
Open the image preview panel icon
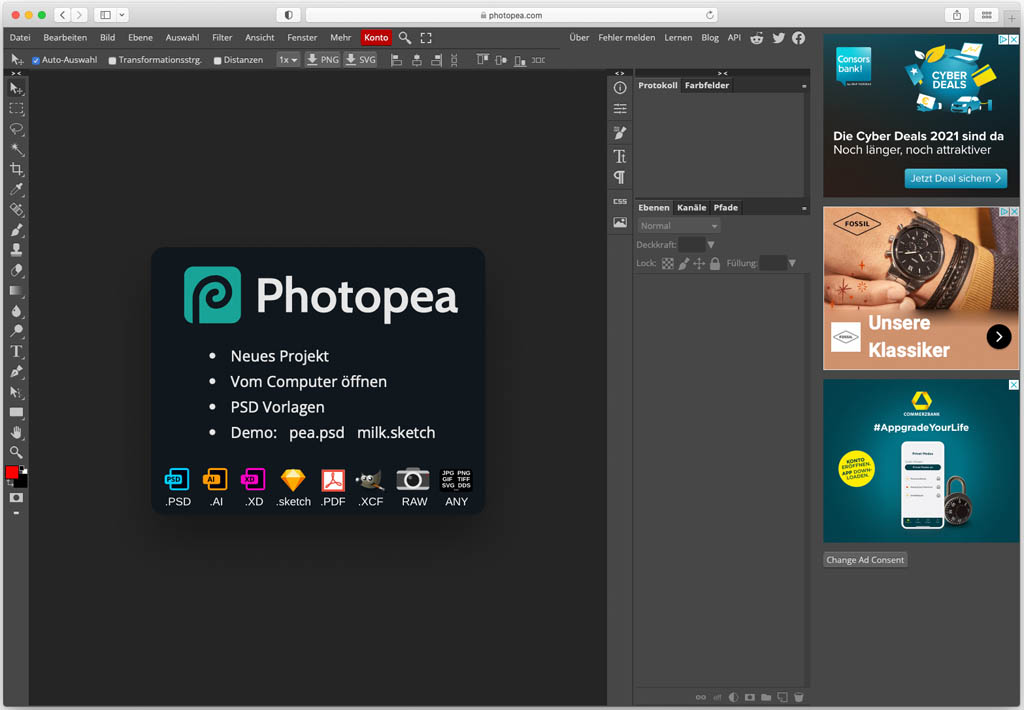pyautogui.click(x=620, y=223)
